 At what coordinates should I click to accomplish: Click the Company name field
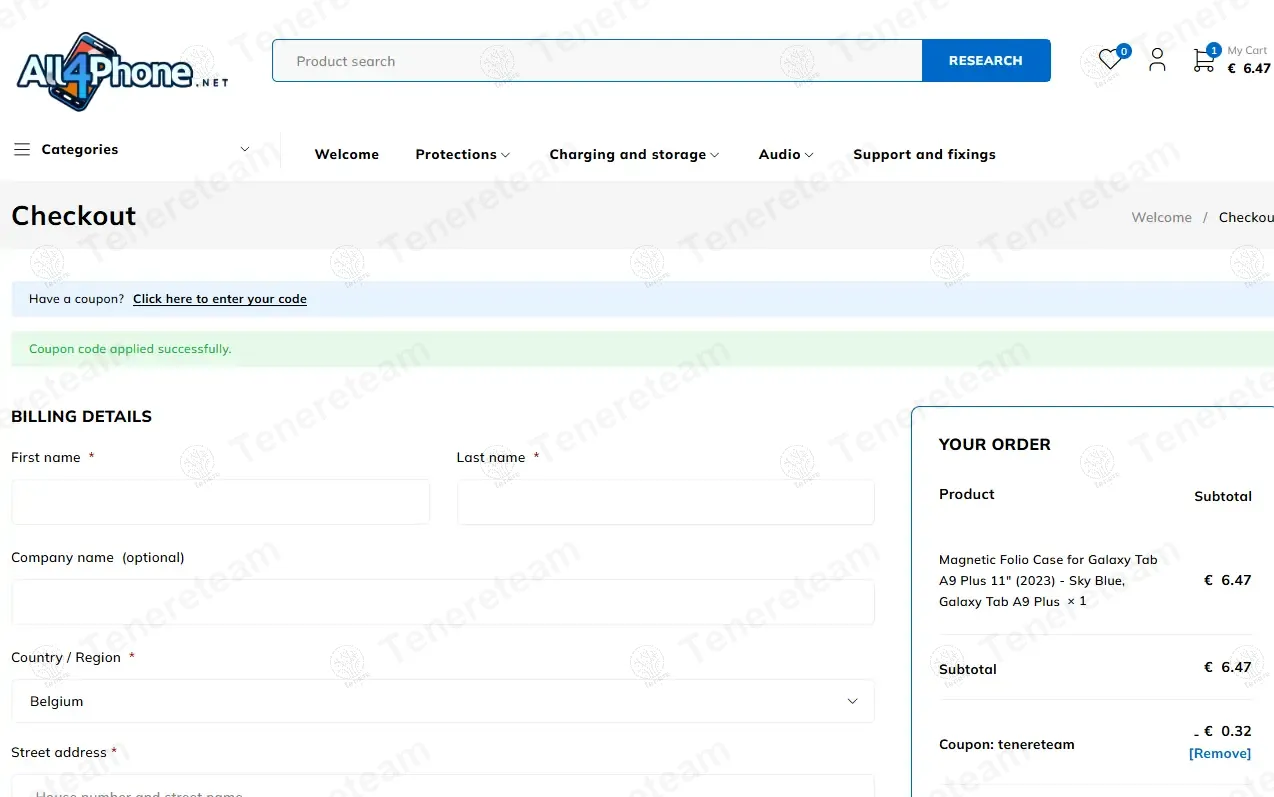[x=443, y=602]
